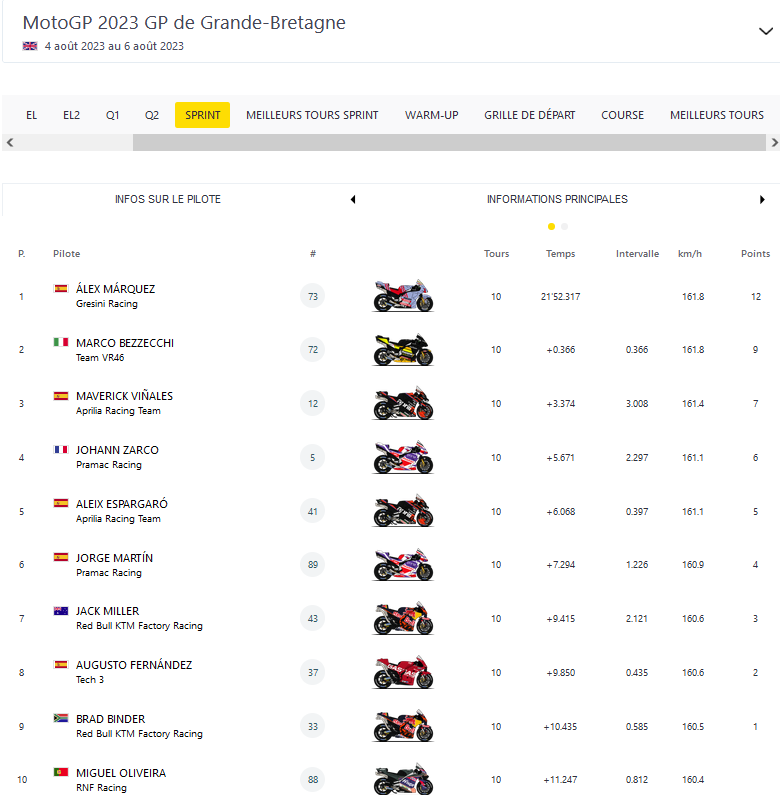
Task: Click Marco Bezzecchi's VR46 bike icon
Action: tap(403, 350)
